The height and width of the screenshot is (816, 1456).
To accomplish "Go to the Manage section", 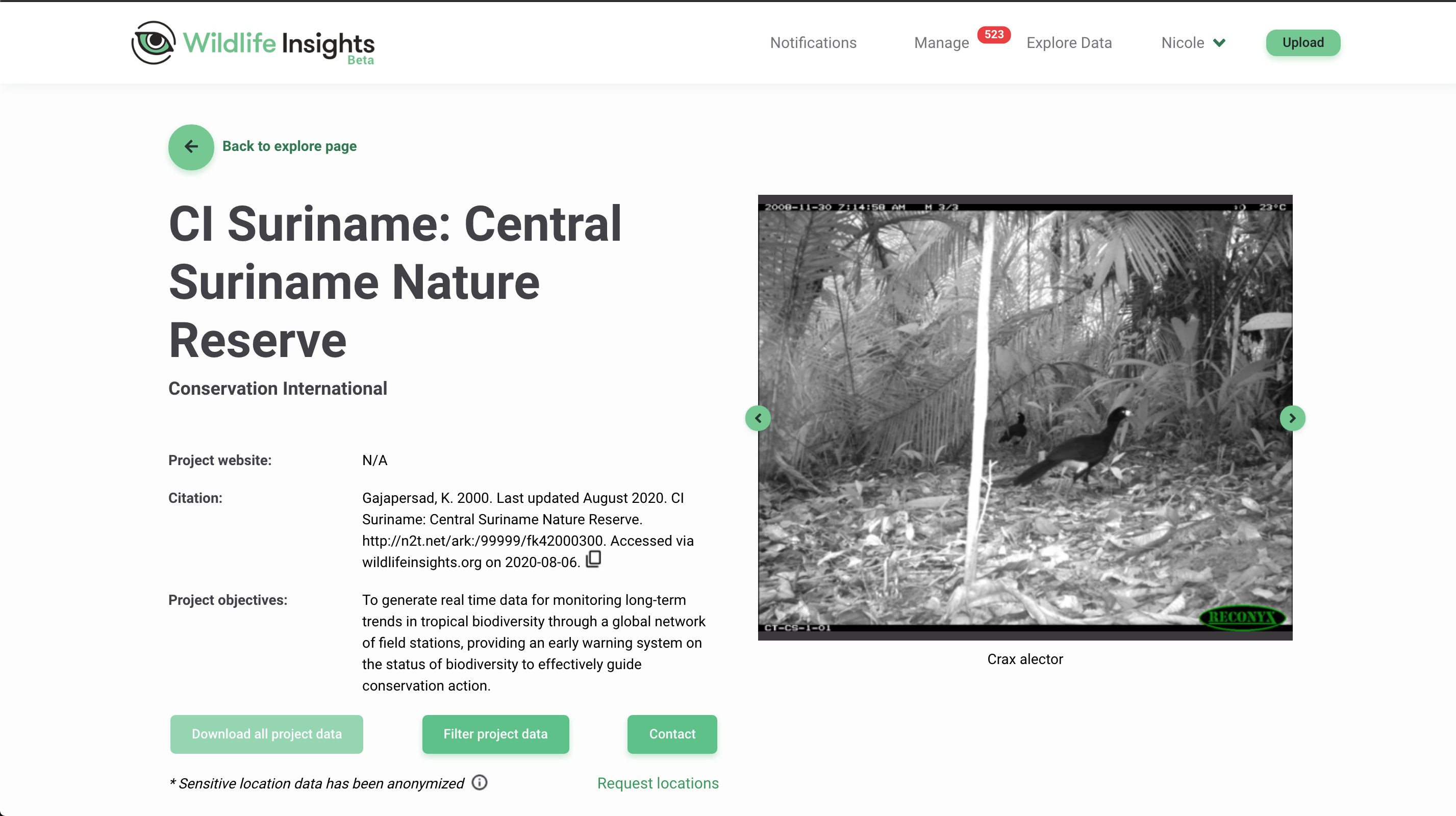I will click(941, 43).
